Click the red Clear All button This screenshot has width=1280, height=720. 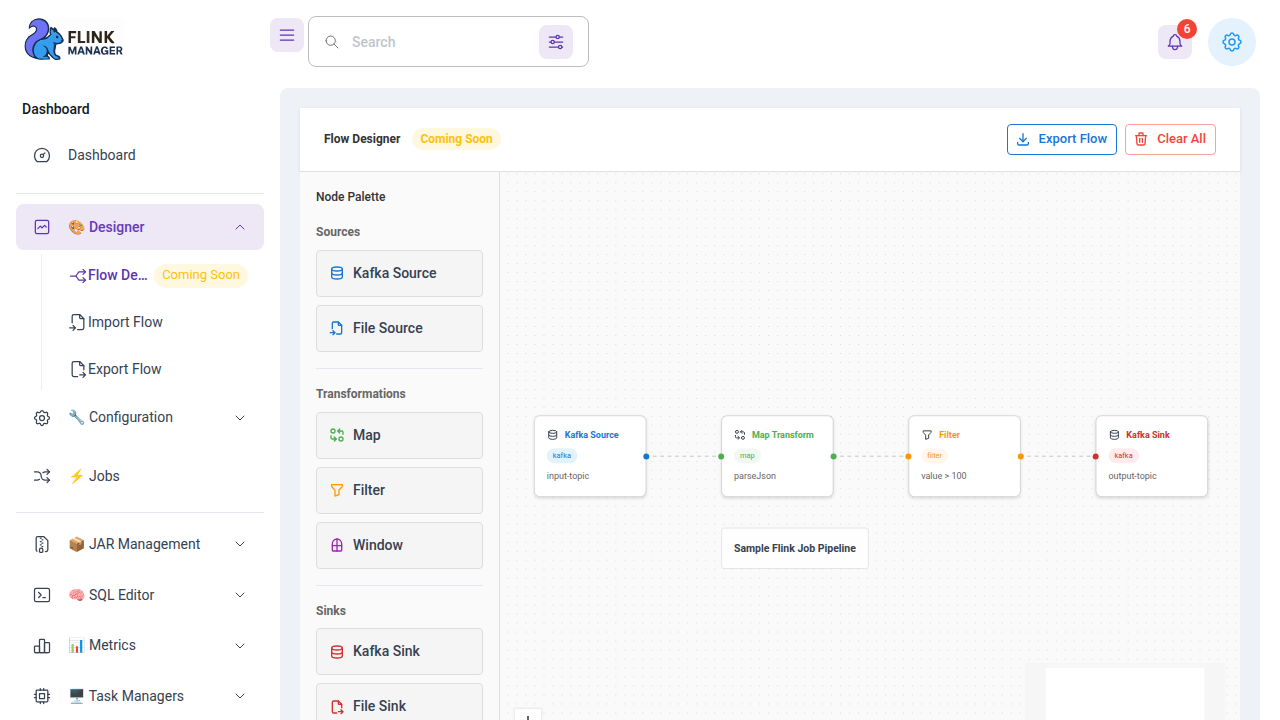1170,139
